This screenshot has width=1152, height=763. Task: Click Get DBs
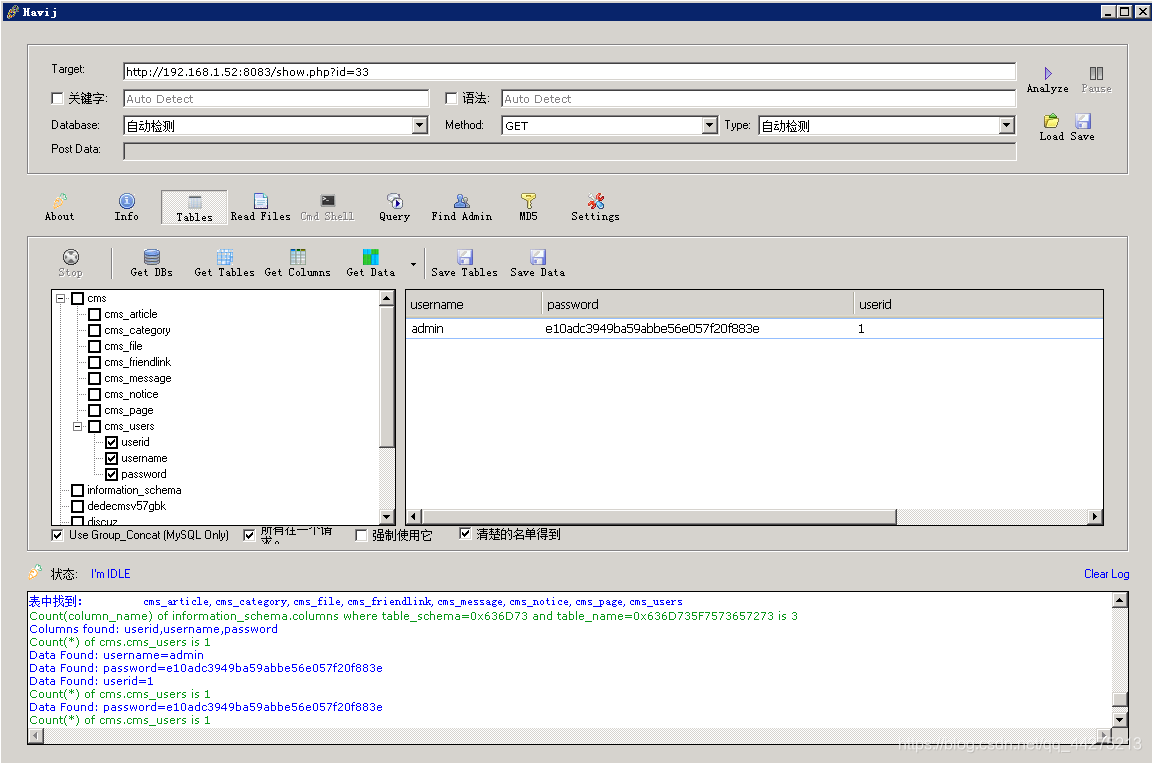(x=151, y=263)
